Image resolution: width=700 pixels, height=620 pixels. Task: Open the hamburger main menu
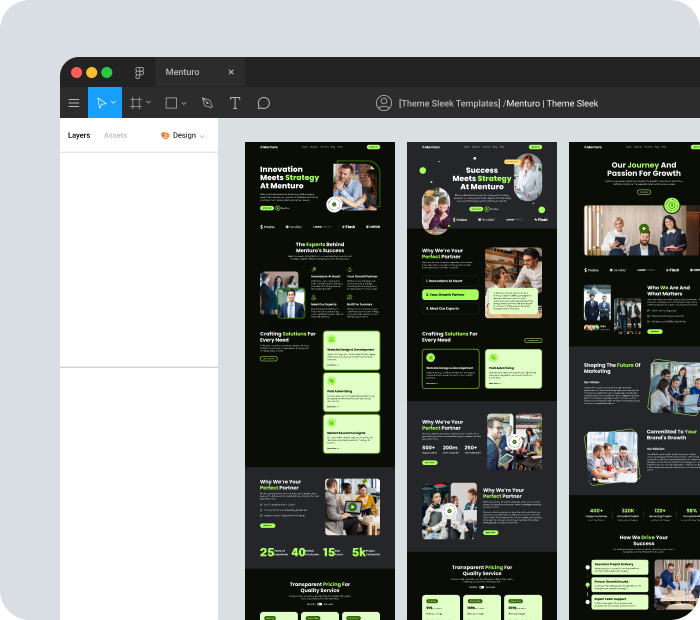tap(74, 103)
